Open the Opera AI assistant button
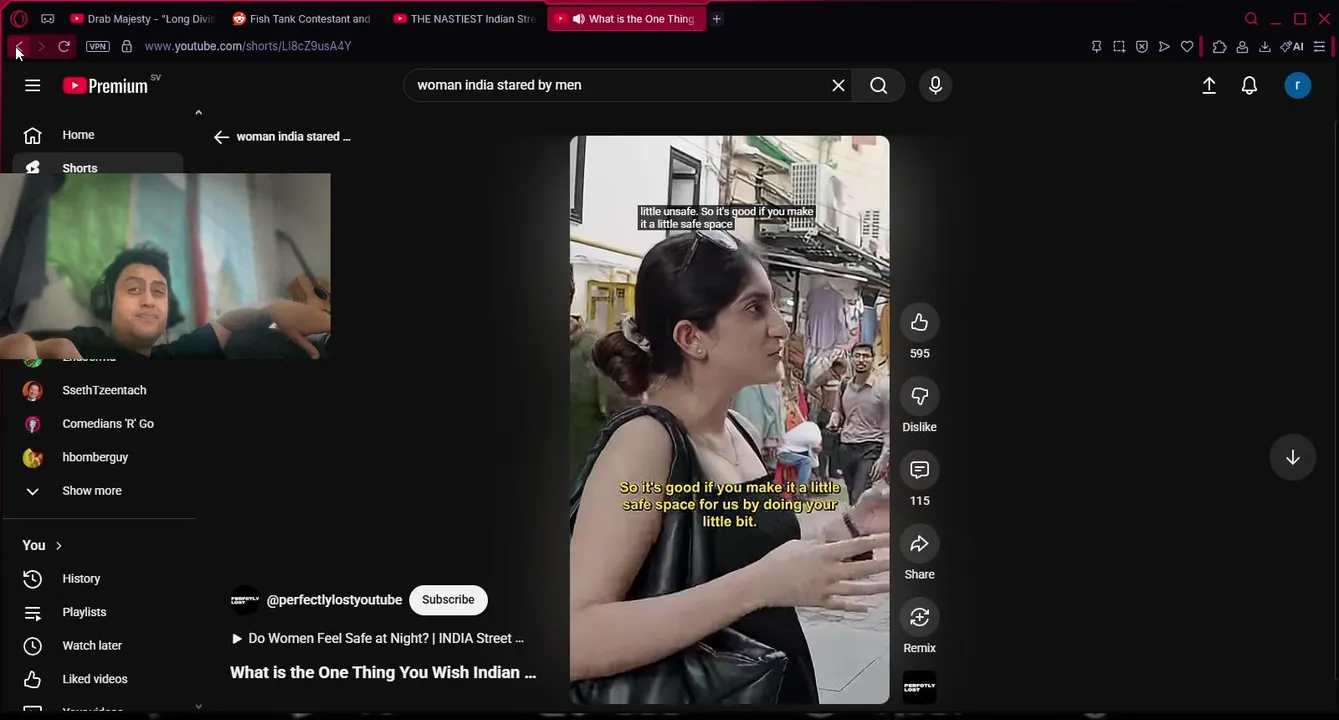1339x720 pixels. pyautogui.click(x=1292, y=46)
